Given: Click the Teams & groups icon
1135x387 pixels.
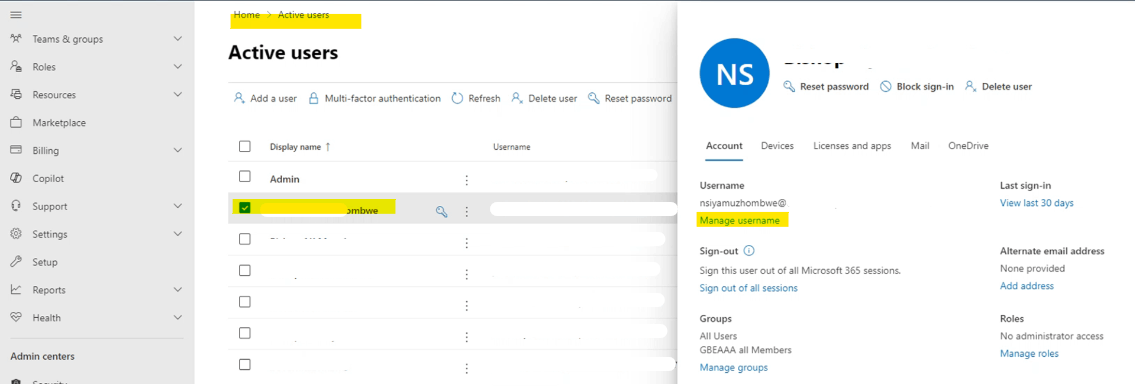Looking at the screenshot, I should 16,39.
